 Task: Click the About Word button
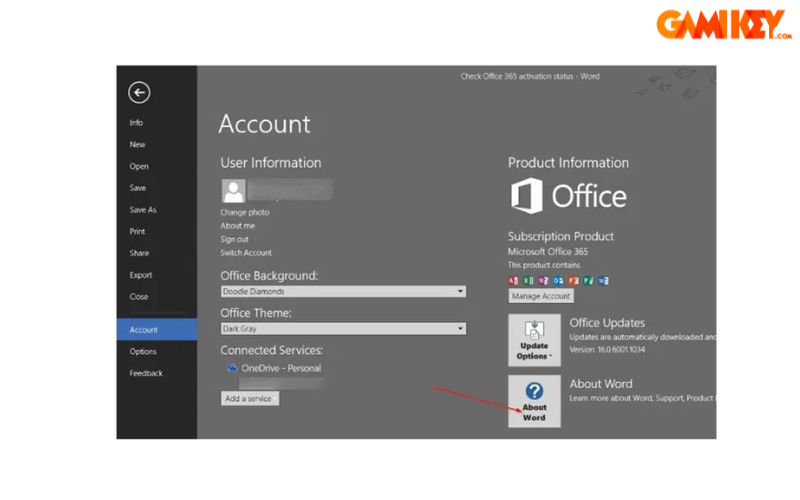[534, 401]
